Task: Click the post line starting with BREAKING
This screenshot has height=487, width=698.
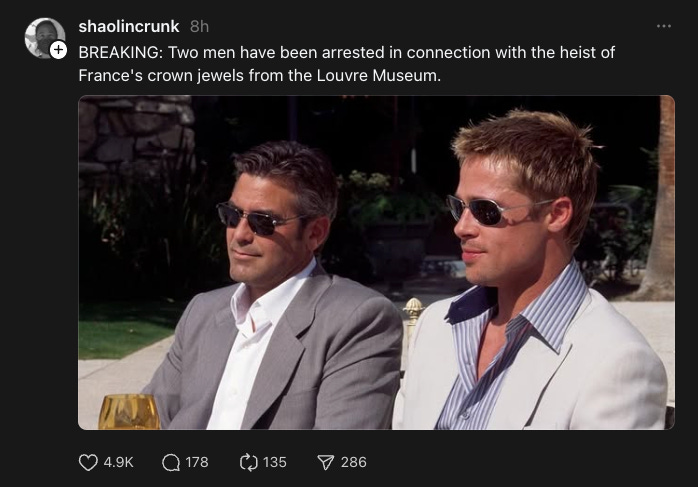Action: pos(346,53)
